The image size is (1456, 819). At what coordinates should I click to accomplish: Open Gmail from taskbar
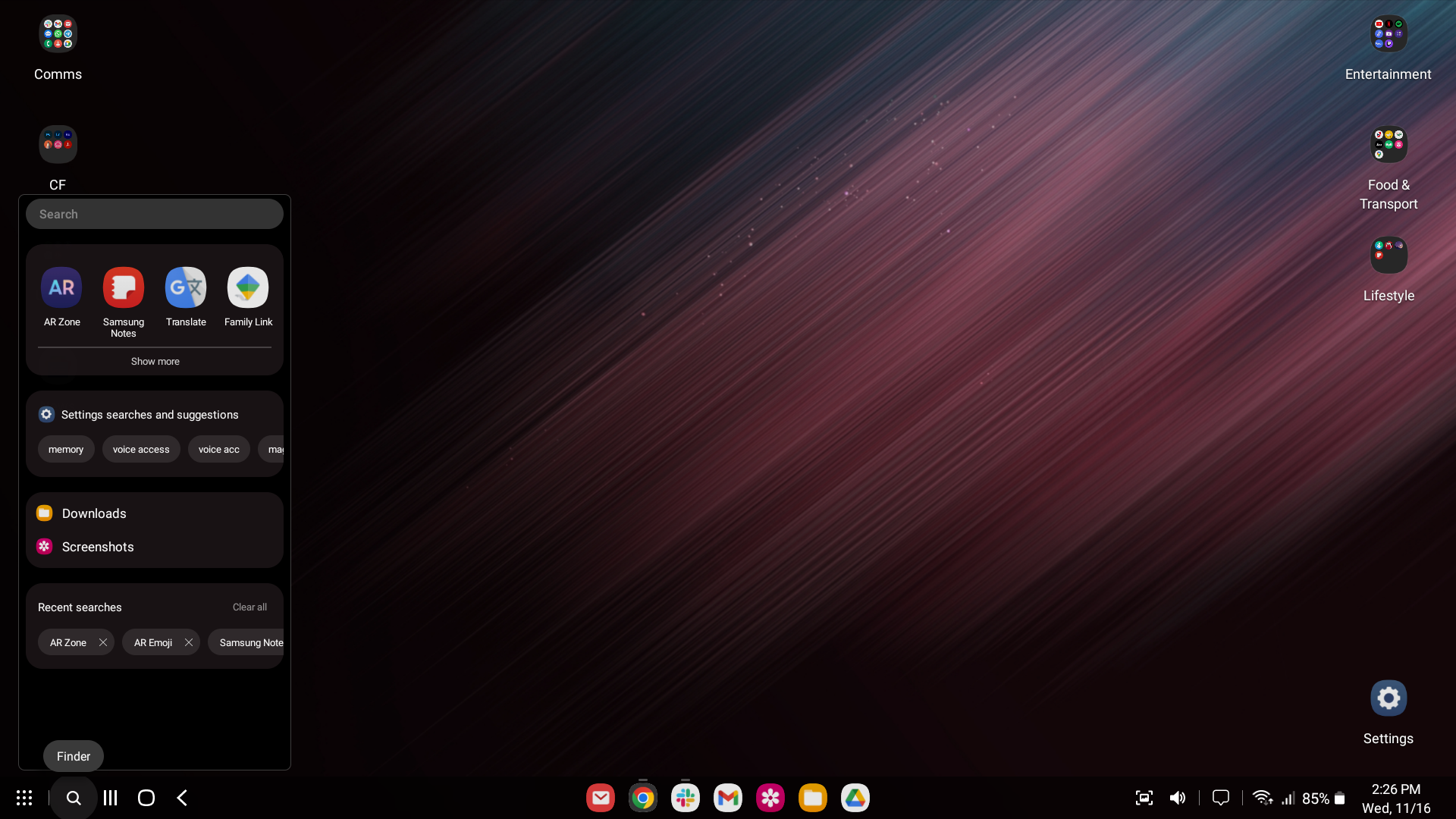click(727, 797)
